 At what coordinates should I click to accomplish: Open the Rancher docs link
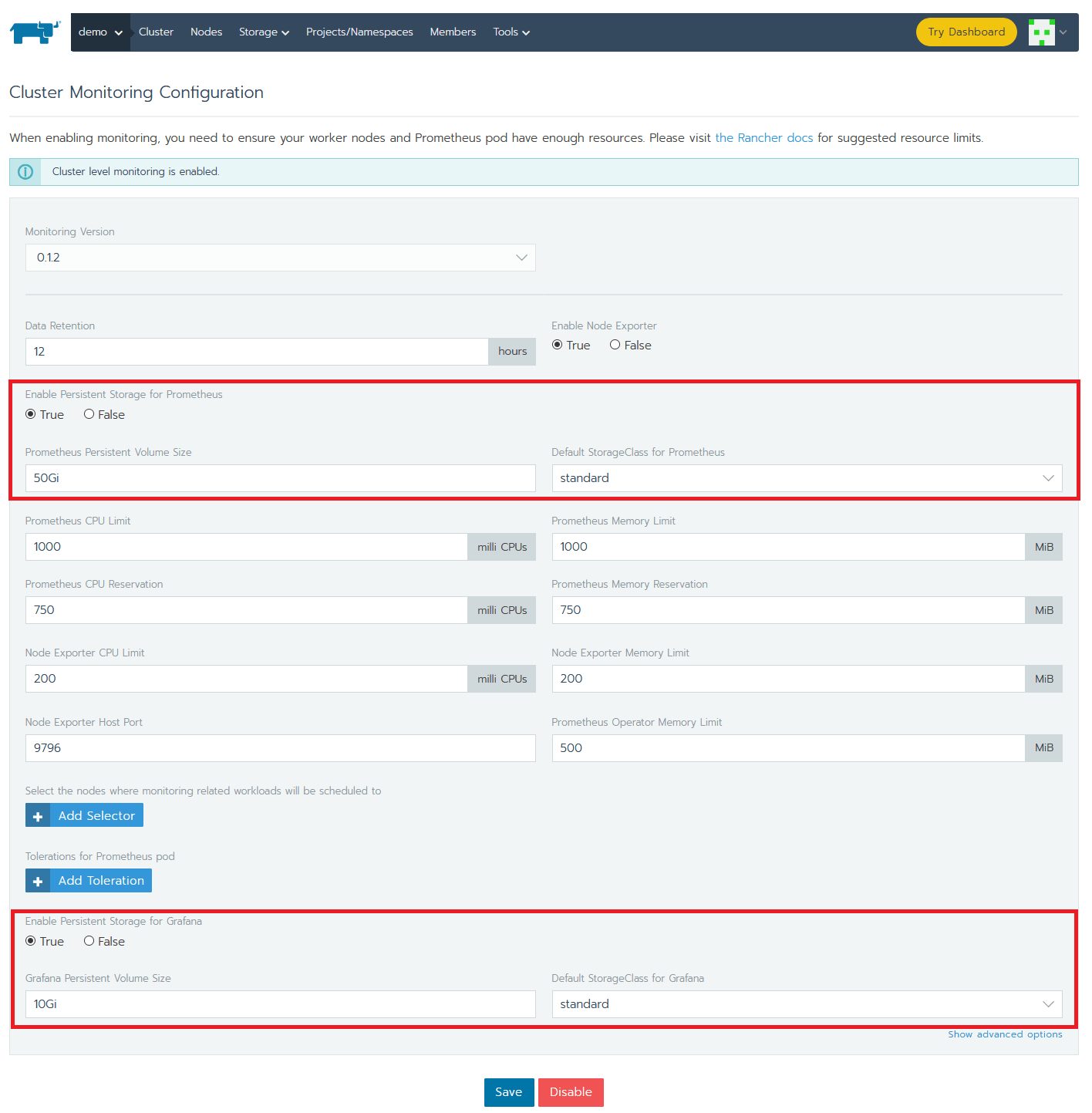point(763,138)
